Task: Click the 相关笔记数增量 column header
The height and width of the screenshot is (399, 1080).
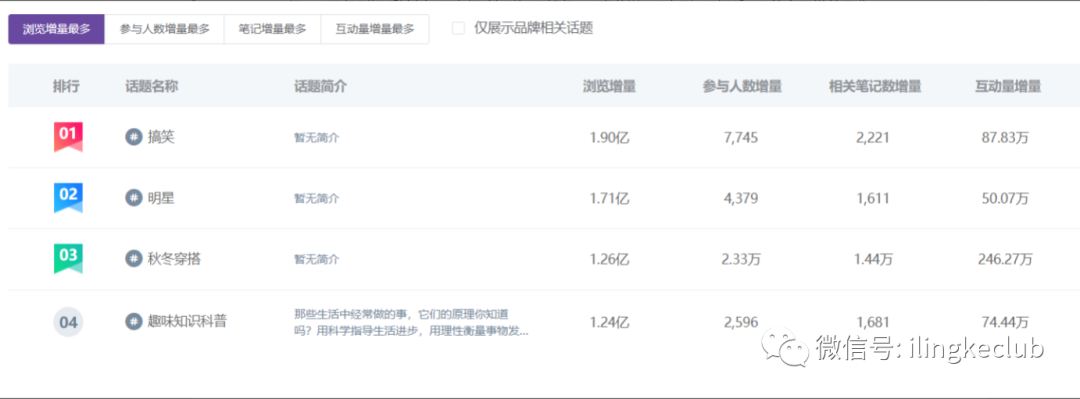Action: (875, 86)
